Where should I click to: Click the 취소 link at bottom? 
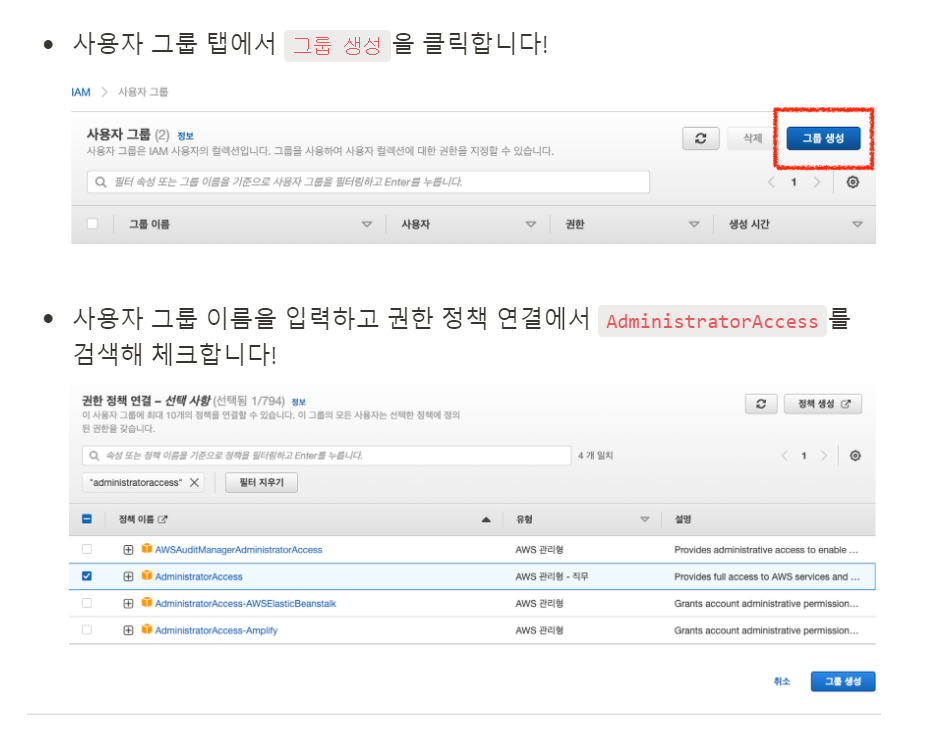pyautogui.click(x=782, y=681)
